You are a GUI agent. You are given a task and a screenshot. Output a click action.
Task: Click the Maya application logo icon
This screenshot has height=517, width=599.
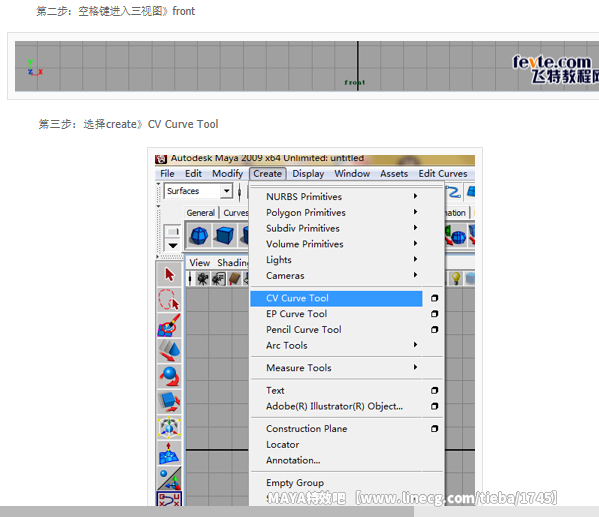tap(161, 159)
